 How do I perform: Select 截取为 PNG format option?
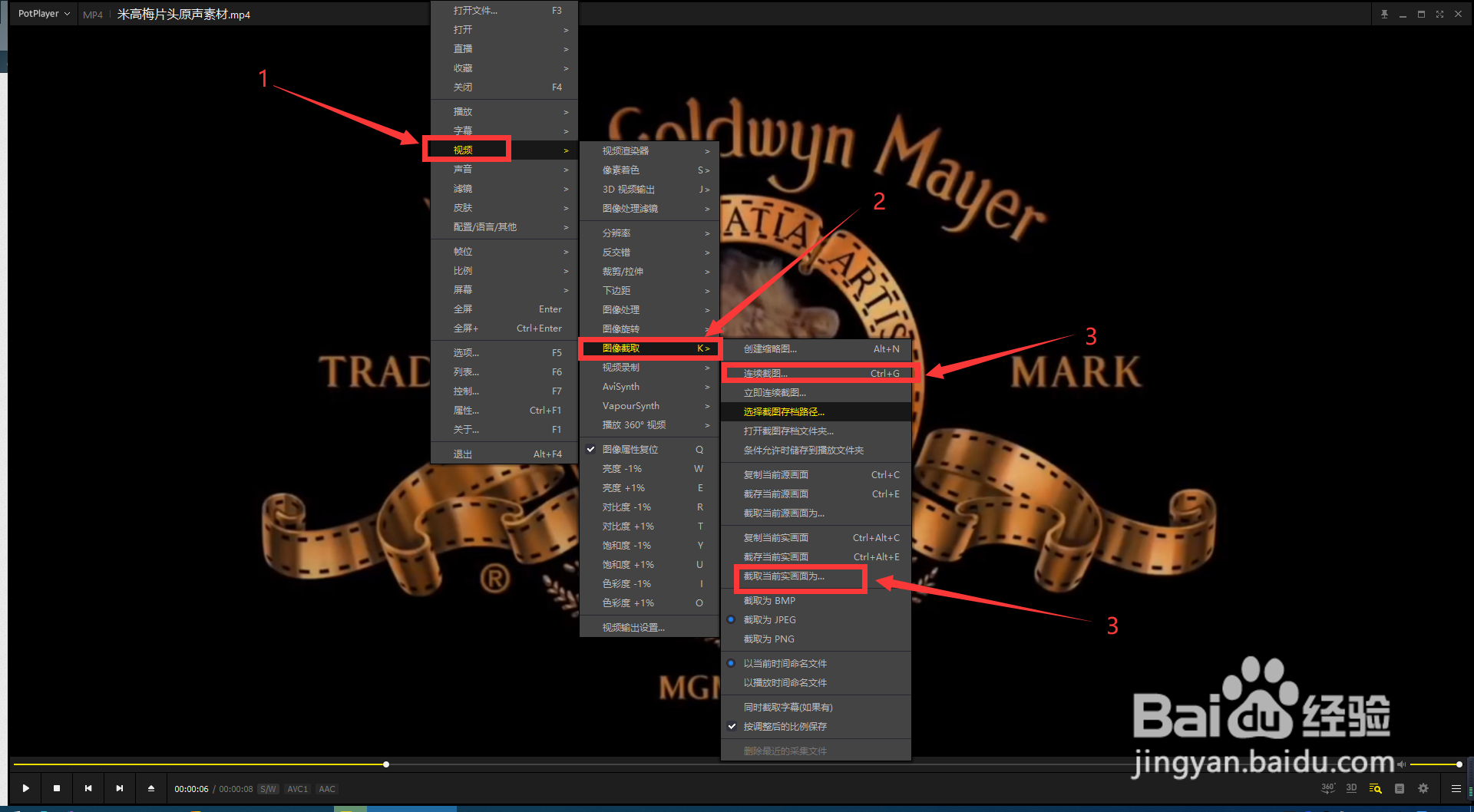816,639
